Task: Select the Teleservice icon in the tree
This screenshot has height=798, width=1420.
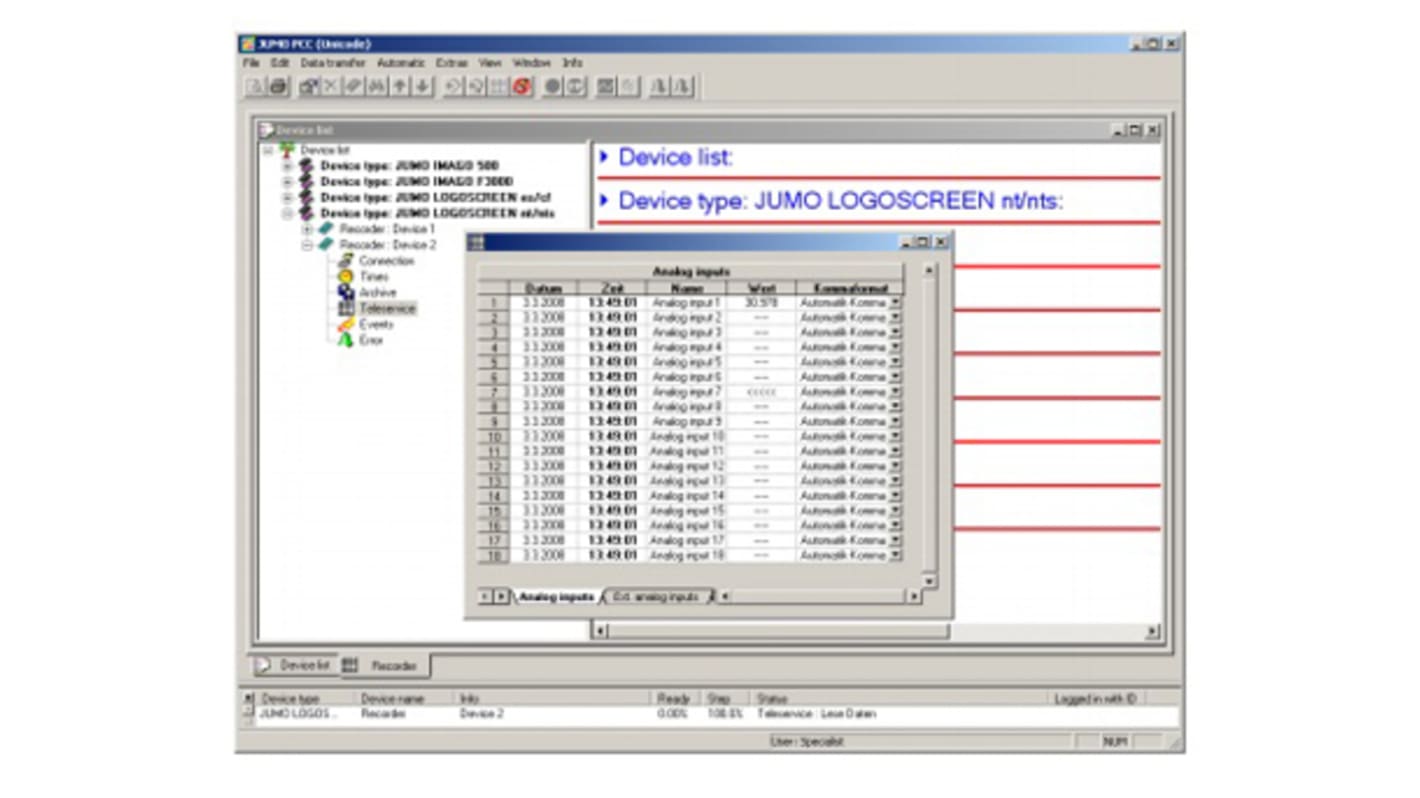Action: [345, 308]
